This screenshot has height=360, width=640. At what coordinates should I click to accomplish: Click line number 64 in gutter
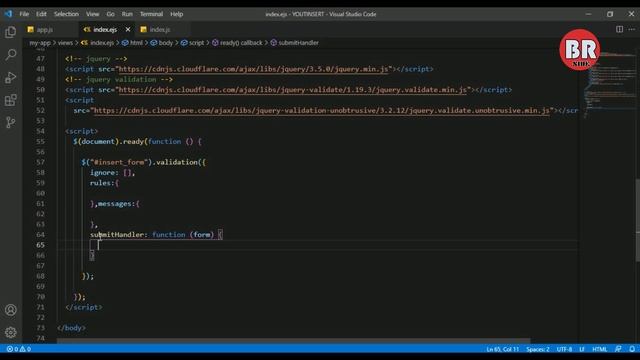tap(40, 235)
